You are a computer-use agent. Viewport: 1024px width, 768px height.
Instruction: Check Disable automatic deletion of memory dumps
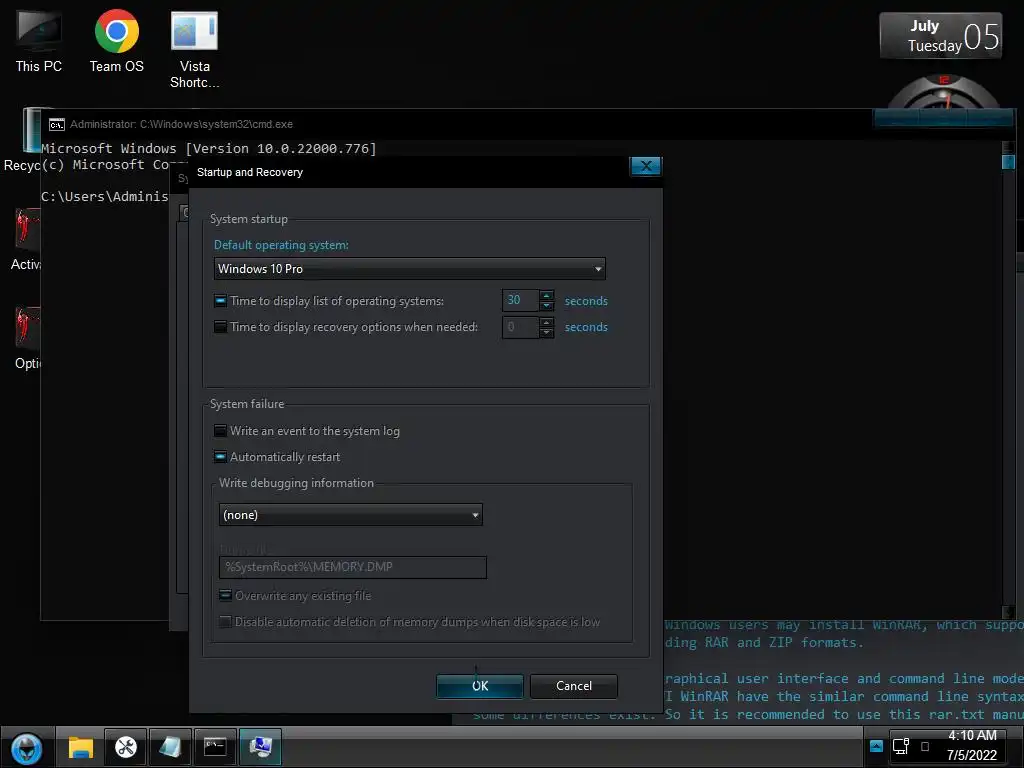pos(225,622)
